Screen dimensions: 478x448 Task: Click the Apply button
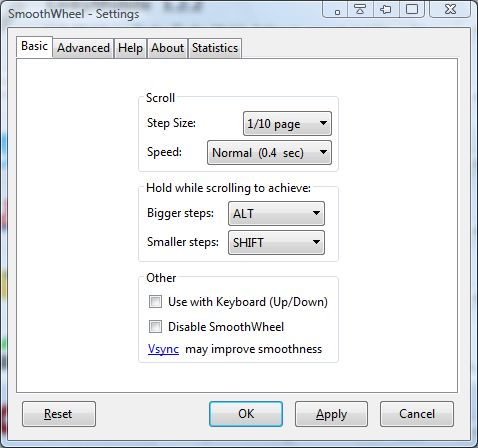[x=331, y=414]
